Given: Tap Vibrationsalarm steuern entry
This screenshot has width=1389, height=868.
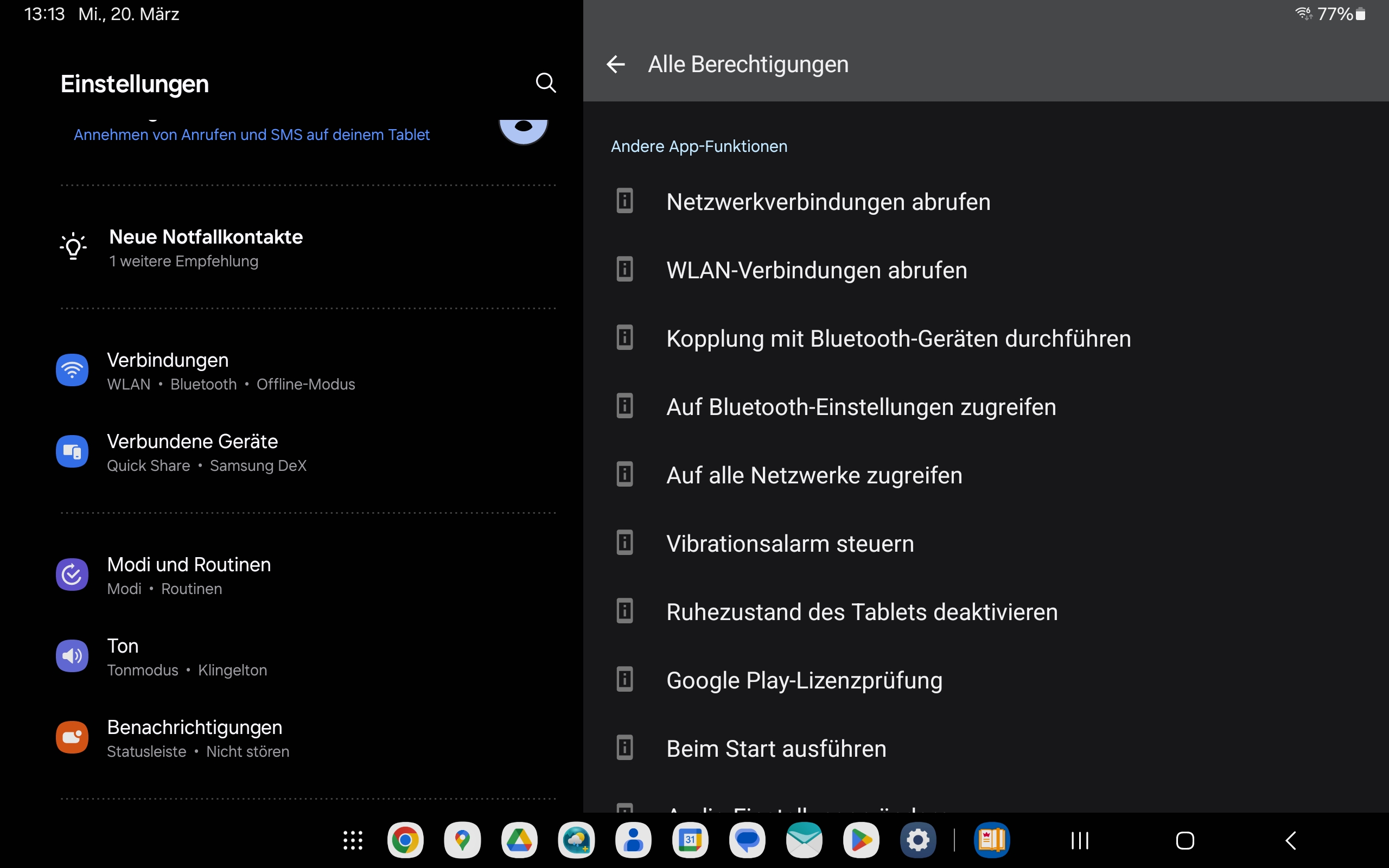Looking at the screenshot, I should 790,544.
